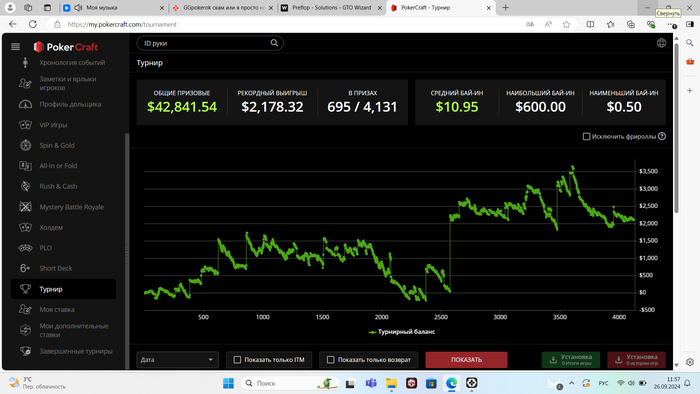Switch to the Моя музыка browser tab
Screen dimensions: 700x394
[x=114, y=8]
